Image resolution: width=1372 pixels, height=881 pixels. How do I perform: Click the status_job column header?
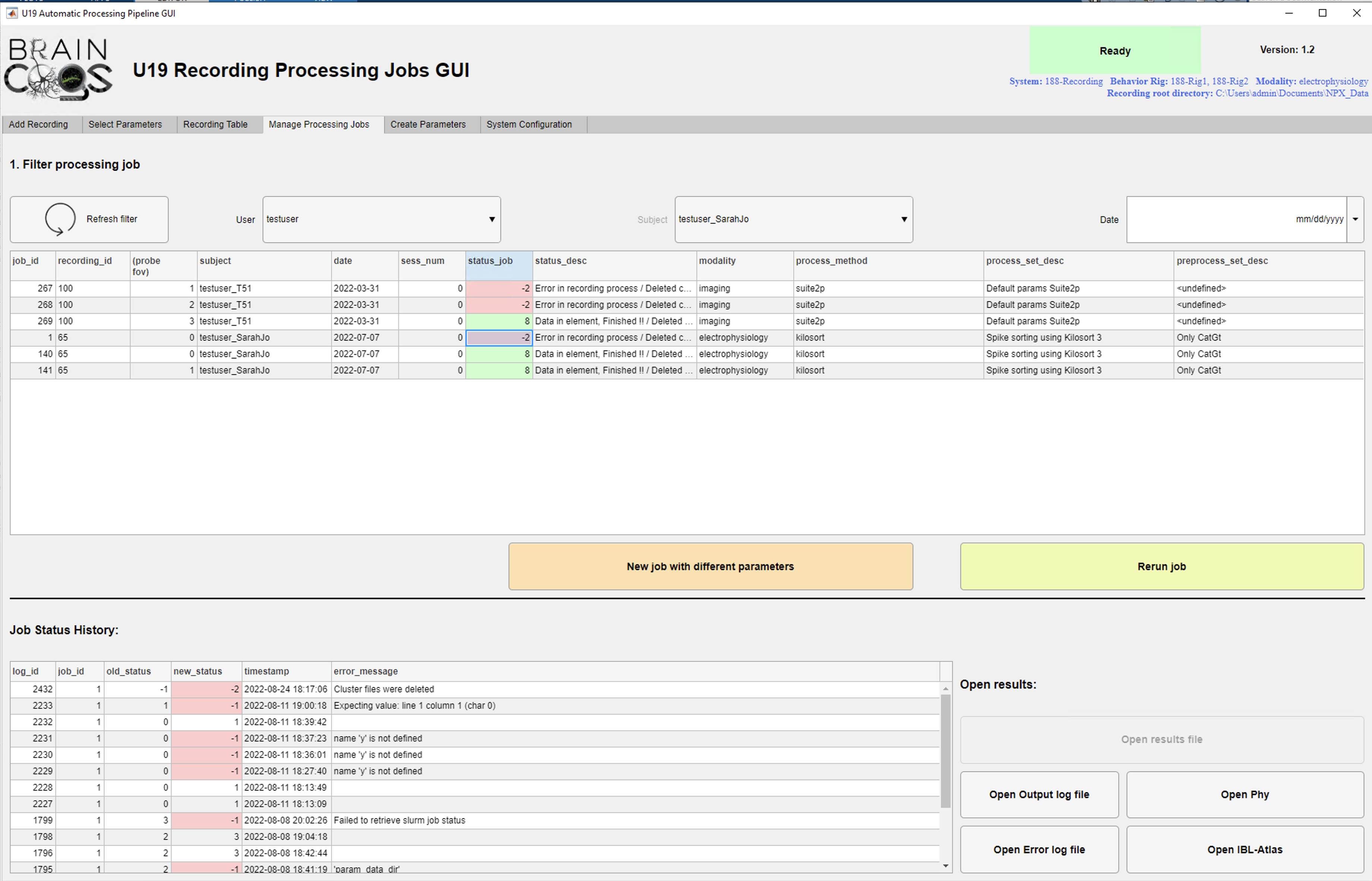tap(499, 266)
